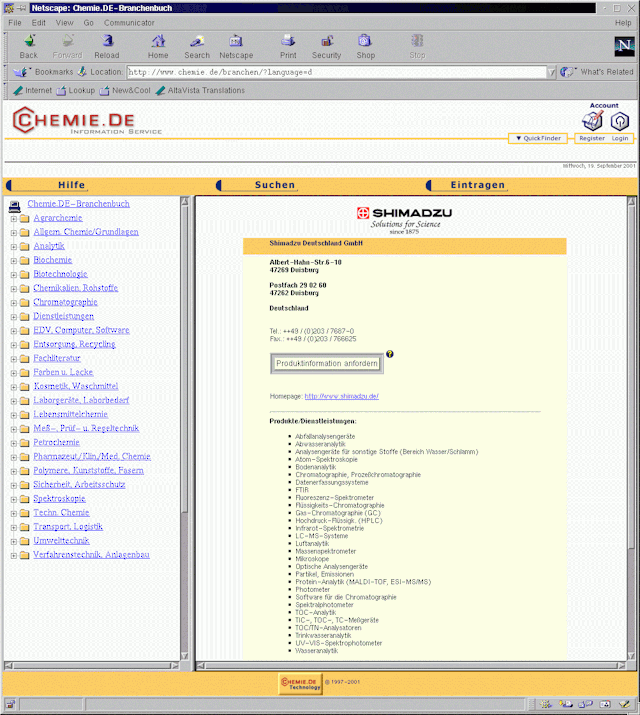This screenshot has width=640, height=715.
Task: Open Verfahrenstechnik, Anlagenbau link
Action: [x=91, y=555]
